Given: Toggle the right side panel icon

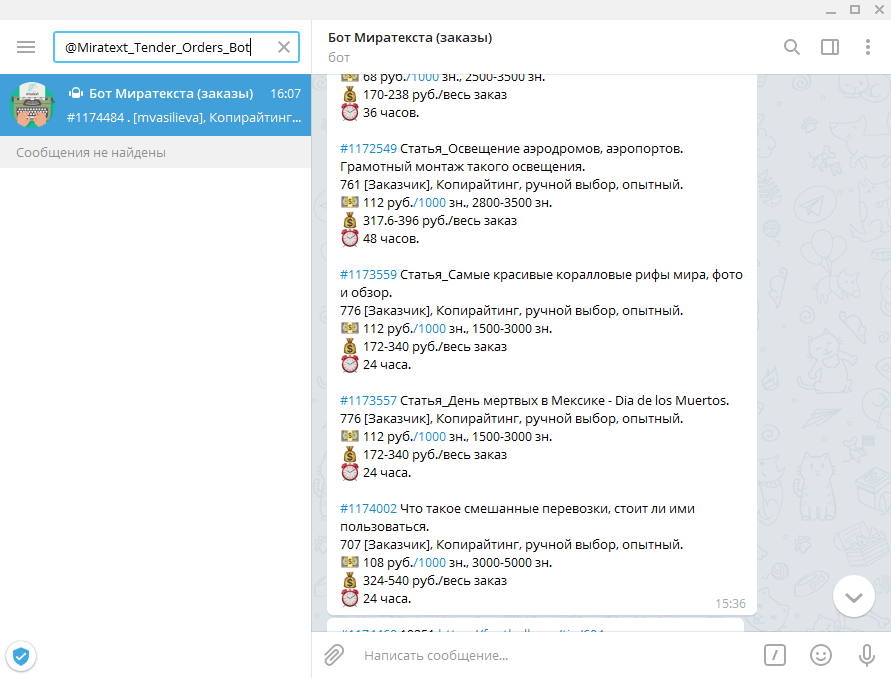Looking at the screenshot, I should (830, 47).
